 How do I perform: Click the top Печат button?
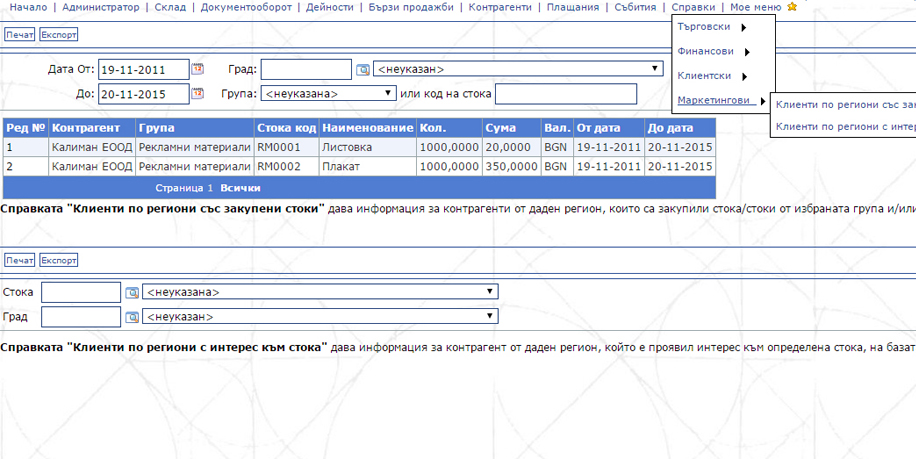click(20, 34)
